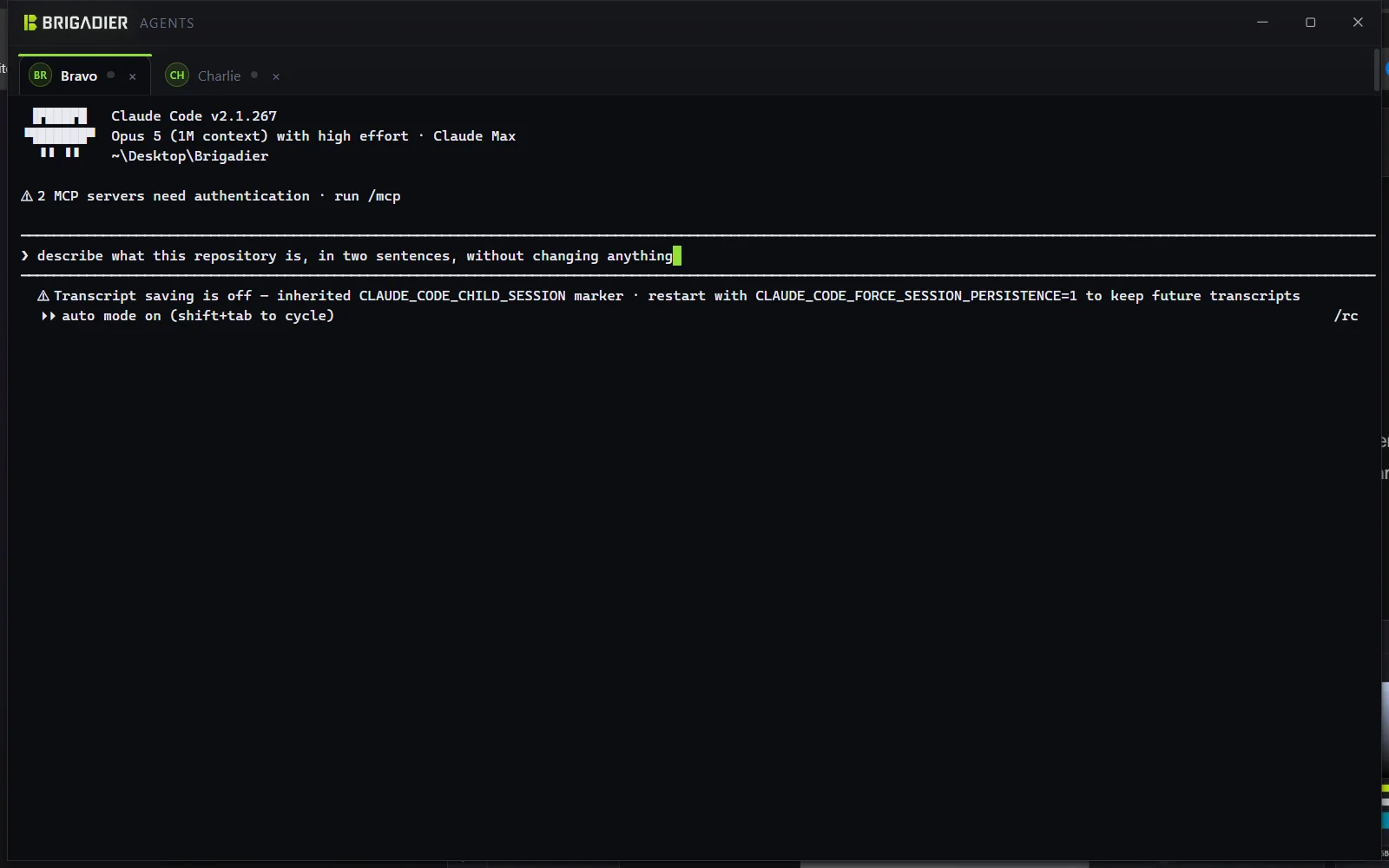Click the MCP servers warning triangle icon
The height and width of the screenshot is (868, 1389).
coord(27,196)
